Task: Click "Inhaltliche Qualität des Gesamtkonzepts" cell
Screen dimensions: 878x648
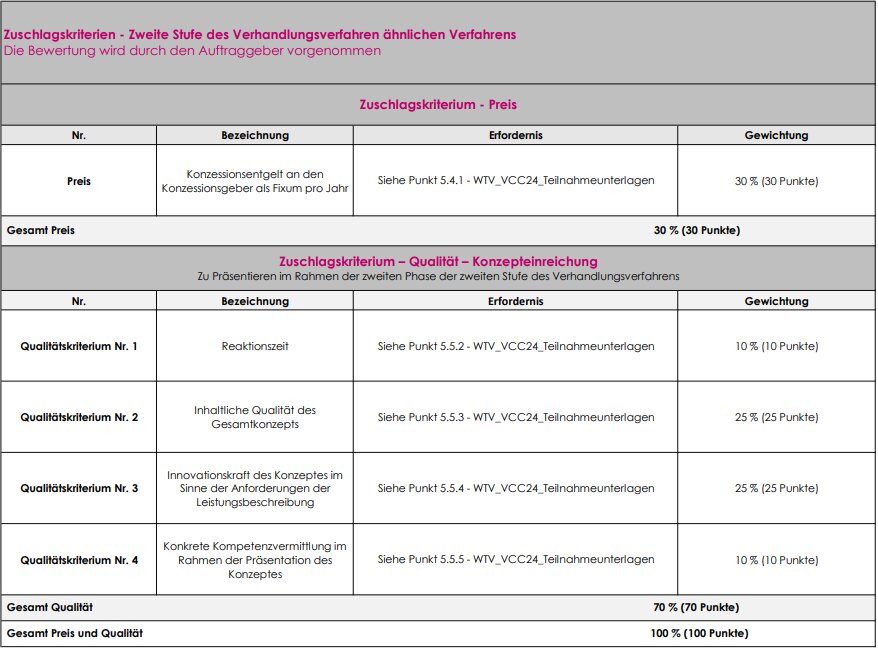Action: pyautogui.click(x=255, y=417)
